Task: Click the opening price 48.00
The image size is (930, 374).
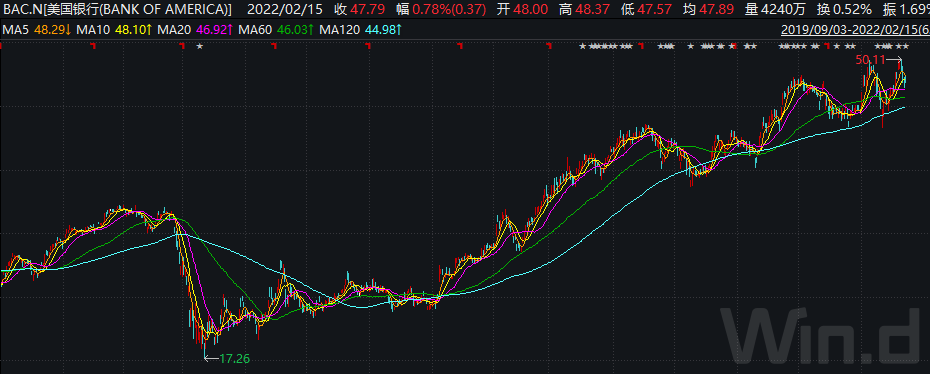Action: click(x=531, y=9)
